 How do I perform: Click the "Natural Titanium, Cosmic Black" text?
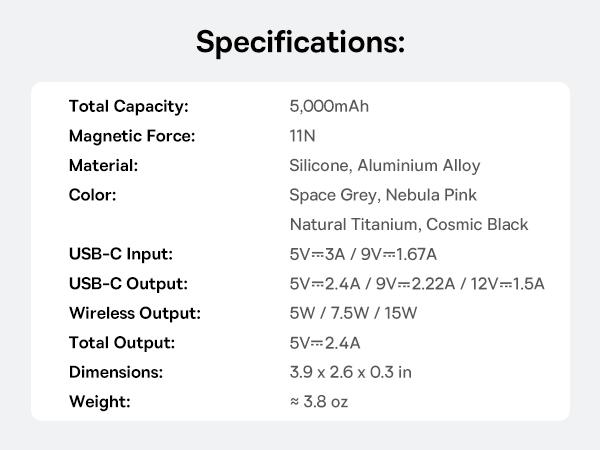point(408,225)
